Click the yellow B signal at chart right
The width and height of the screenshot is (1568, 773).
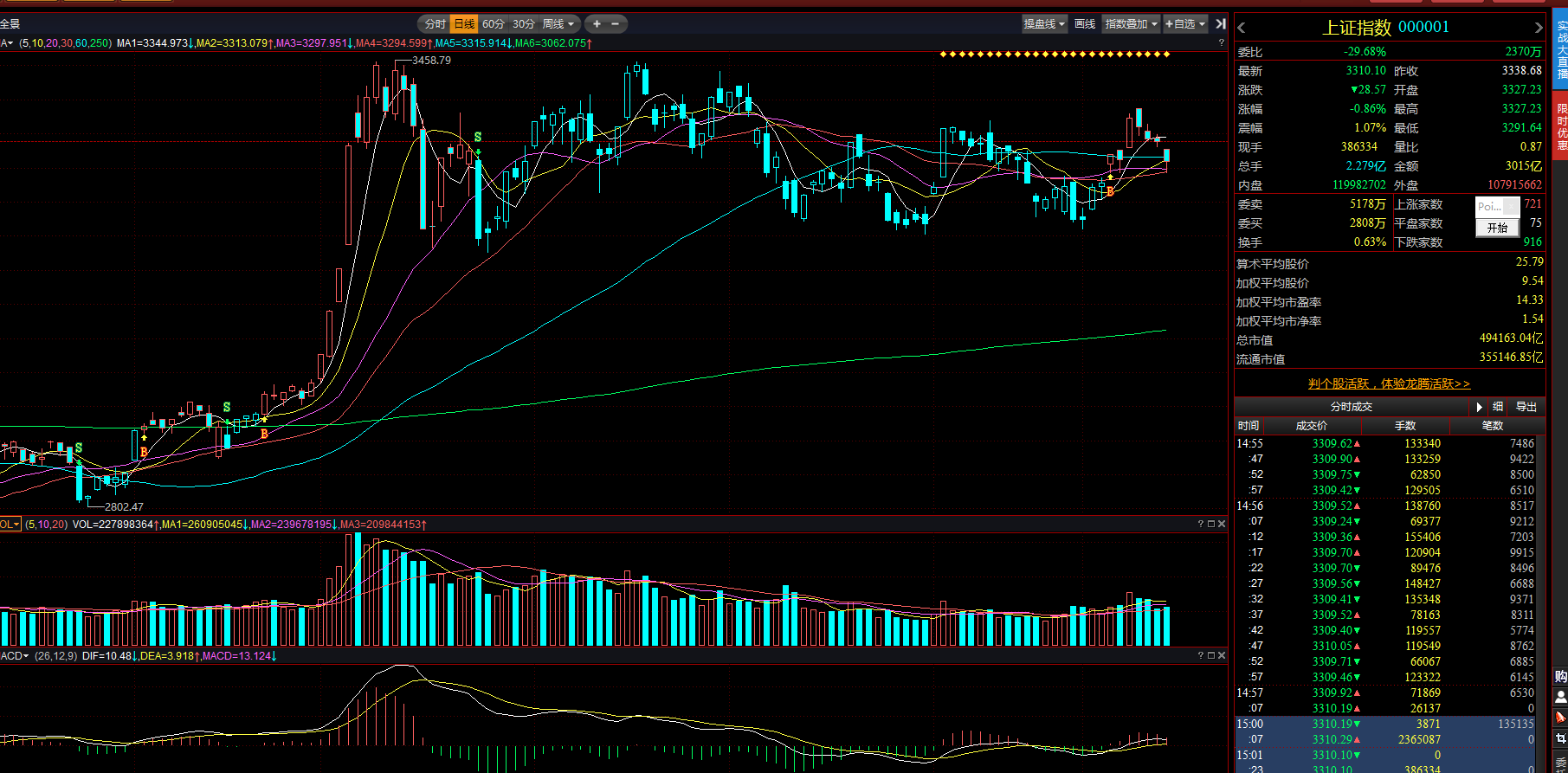1110,191
